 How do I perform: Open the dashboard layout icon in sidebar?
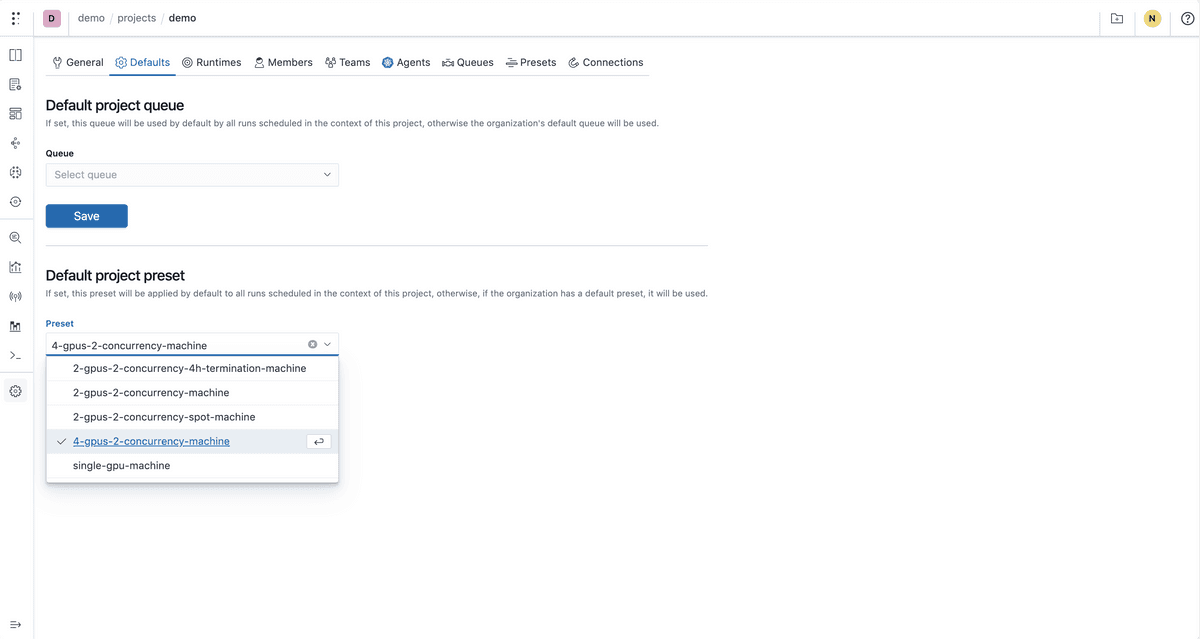pyautogui.click(x=15, y=114)
